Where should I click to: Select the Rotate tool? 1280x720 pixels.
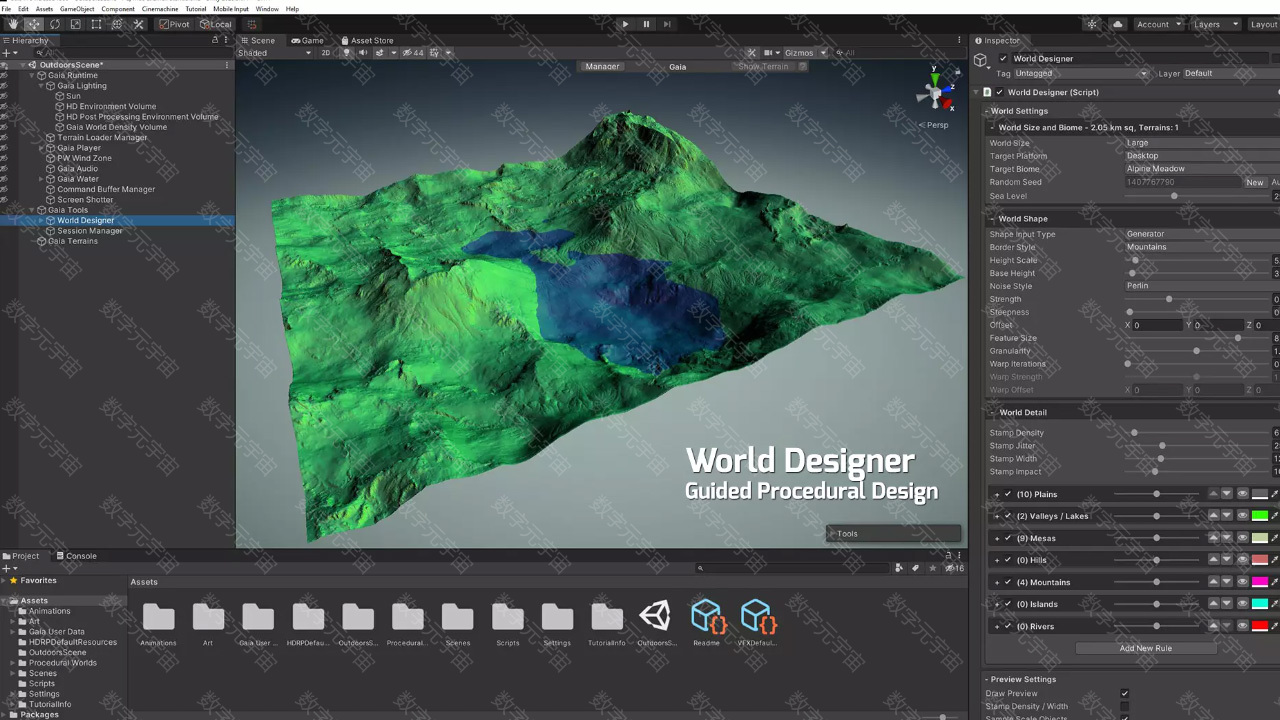click(55, 24)
